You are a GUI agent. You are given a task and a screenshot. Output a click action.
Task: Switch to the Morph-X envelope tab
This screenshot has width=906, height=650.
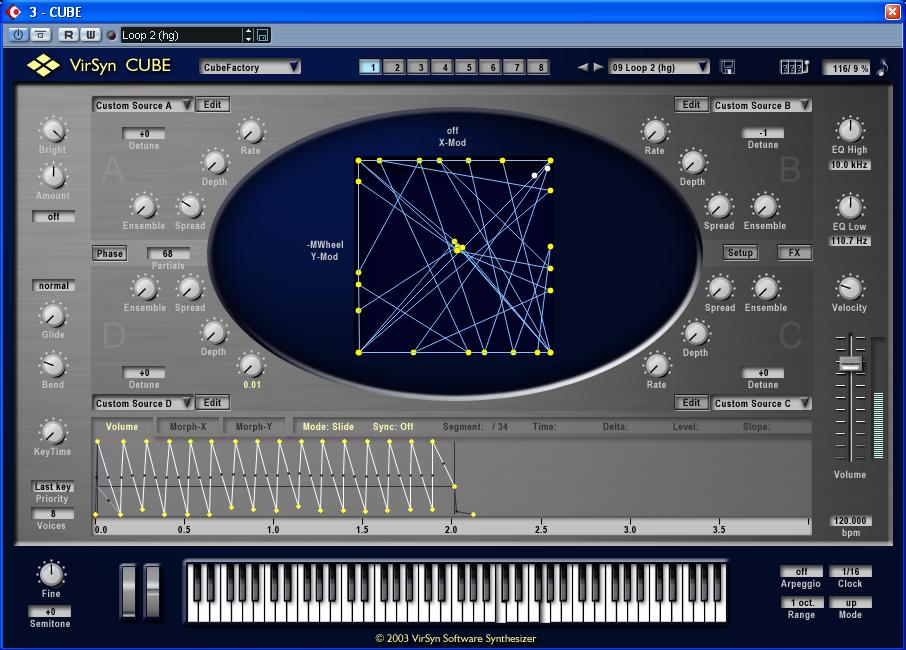[x=188, y=426]
